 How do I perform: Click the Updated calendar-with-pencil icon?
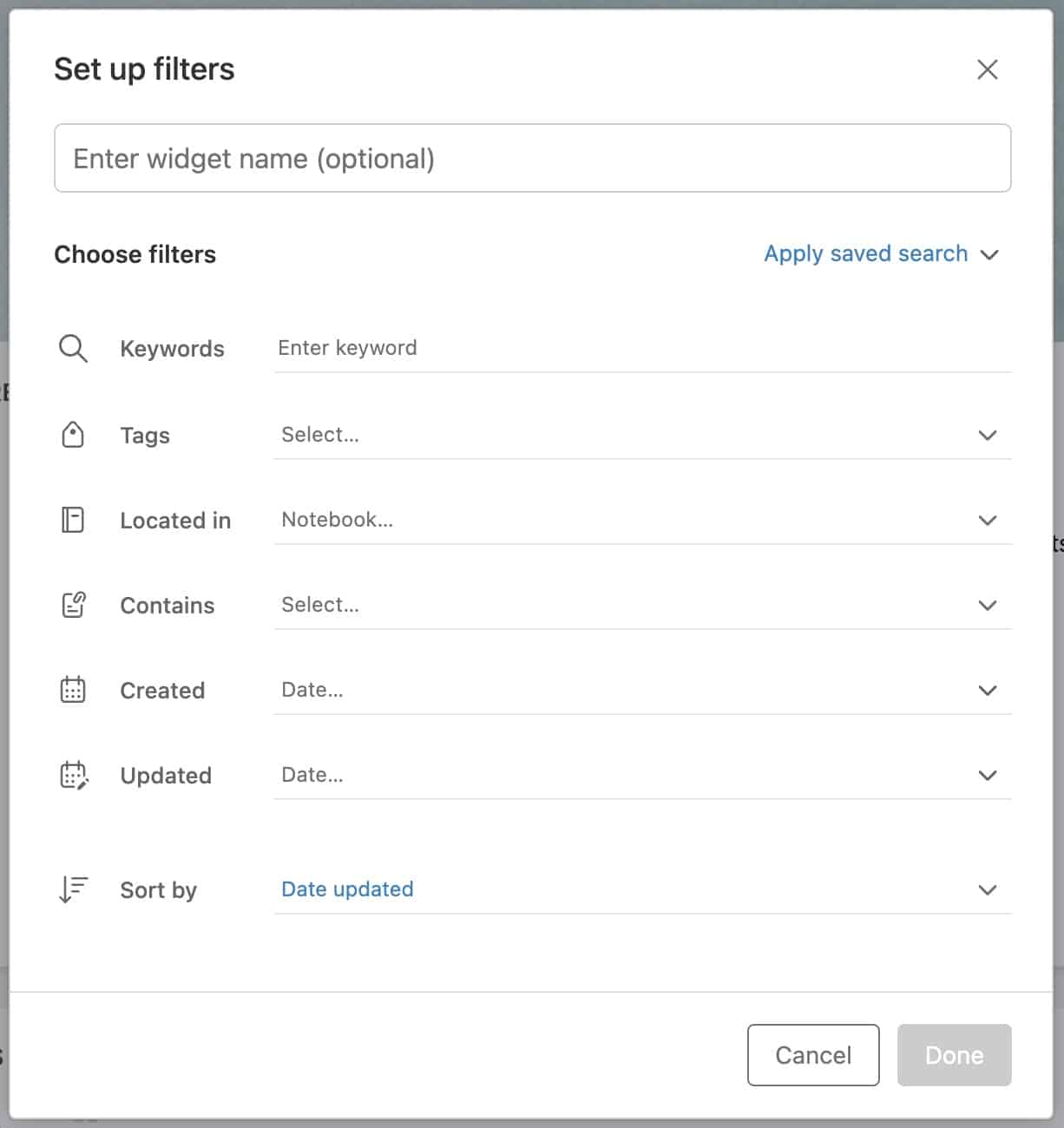click(x=74, y=775)
